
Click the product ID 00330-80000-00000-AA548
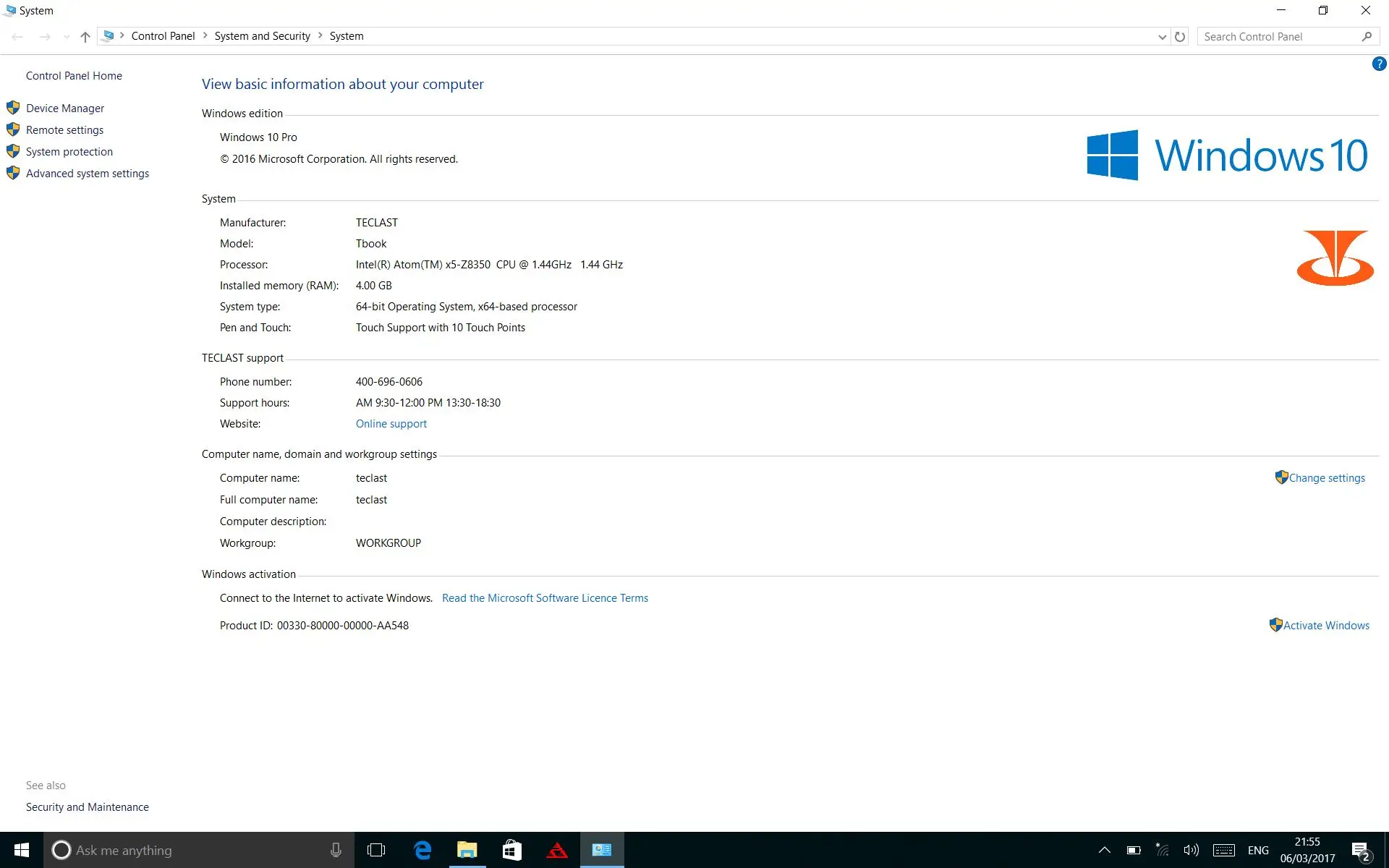pyautogui.click(x=342, y=626)
